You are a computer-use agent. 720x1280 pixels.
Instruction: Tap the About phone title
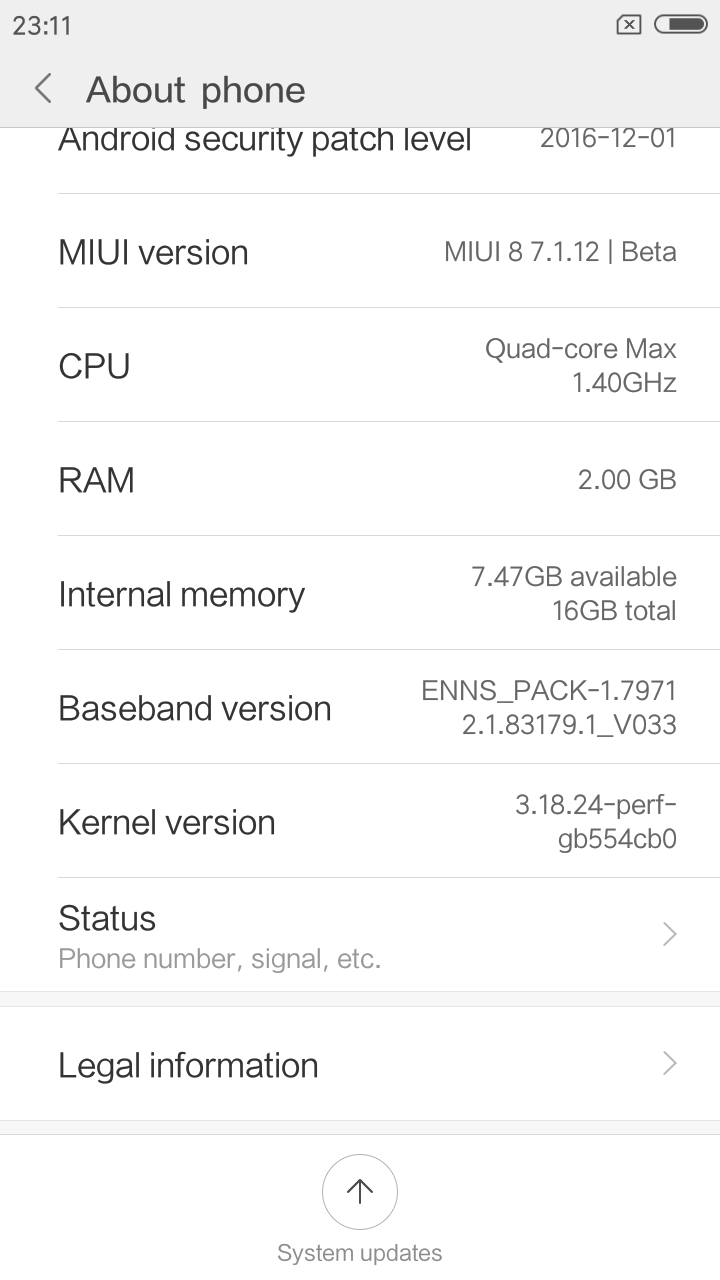195,90
